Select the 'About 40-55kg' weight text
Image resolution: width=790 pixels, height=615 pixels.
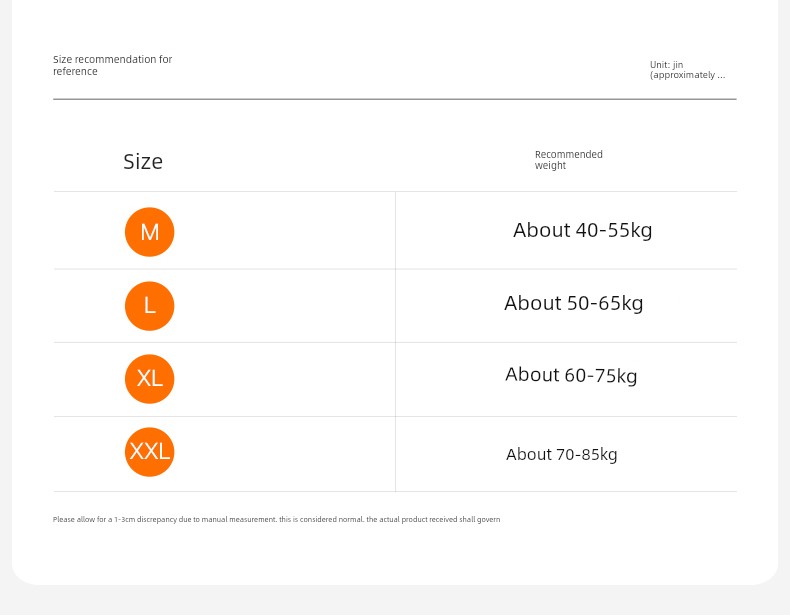[x=582, y=231]
